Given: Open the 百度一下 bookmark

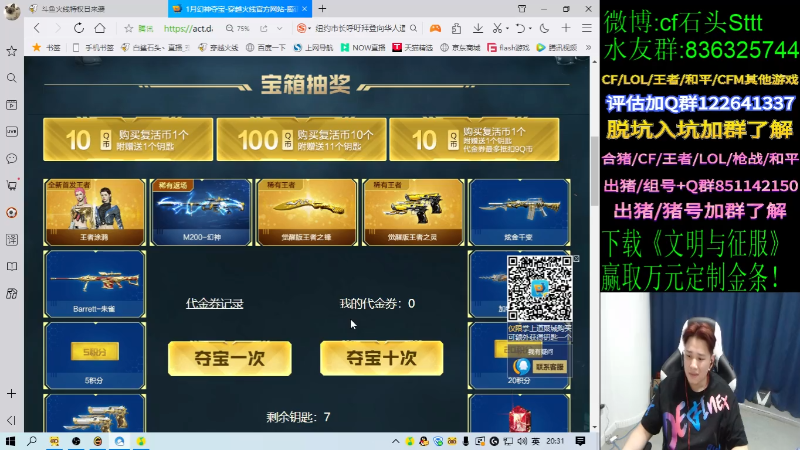Looking at the screenshot, I should pyautogui.click(x=266, y=47).
